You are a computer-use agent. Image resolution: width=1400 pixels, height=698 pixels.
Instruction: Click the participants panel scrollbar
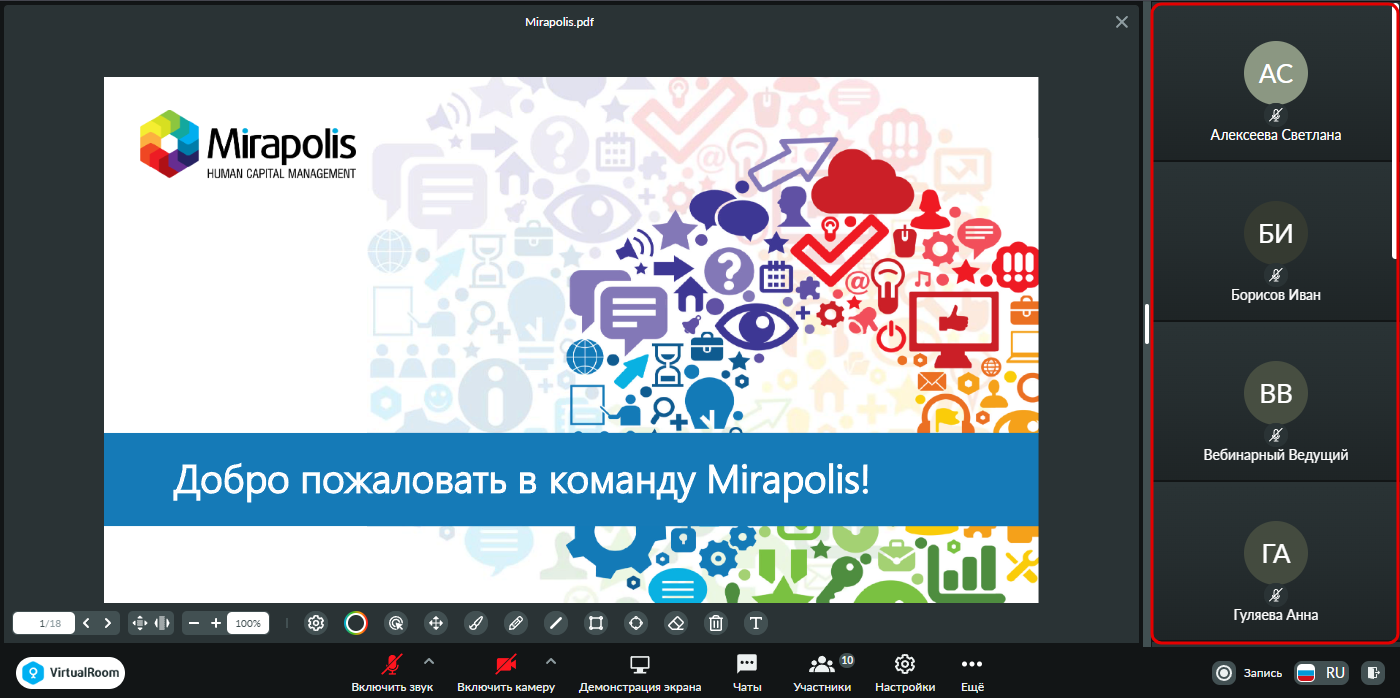click(x=1396, y=132)
